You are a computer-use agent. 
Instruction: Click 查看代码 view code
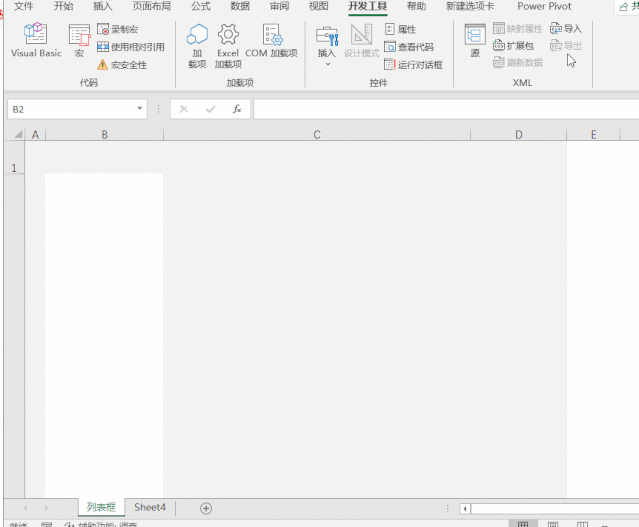click(x=409, y=47)
